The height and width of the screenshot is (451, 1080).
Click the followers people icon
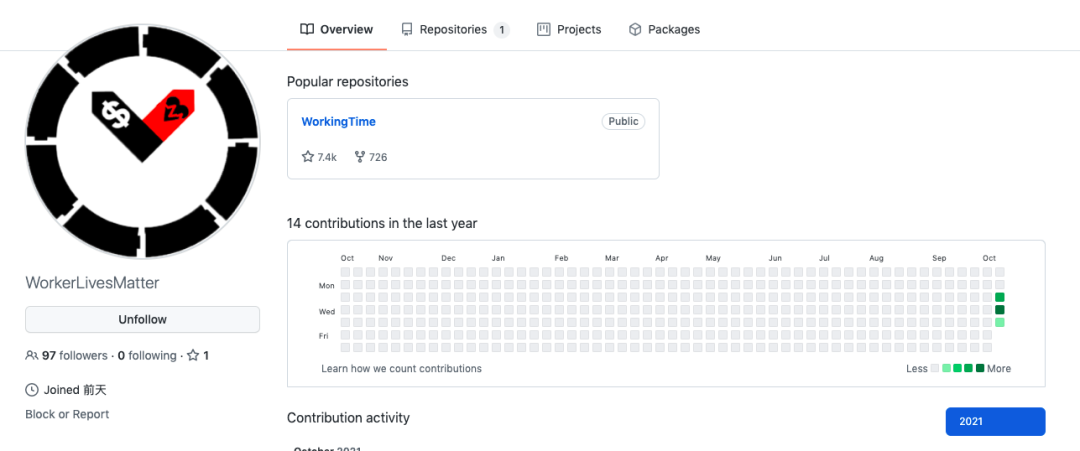pyautogui.click(x=32, y=355)
